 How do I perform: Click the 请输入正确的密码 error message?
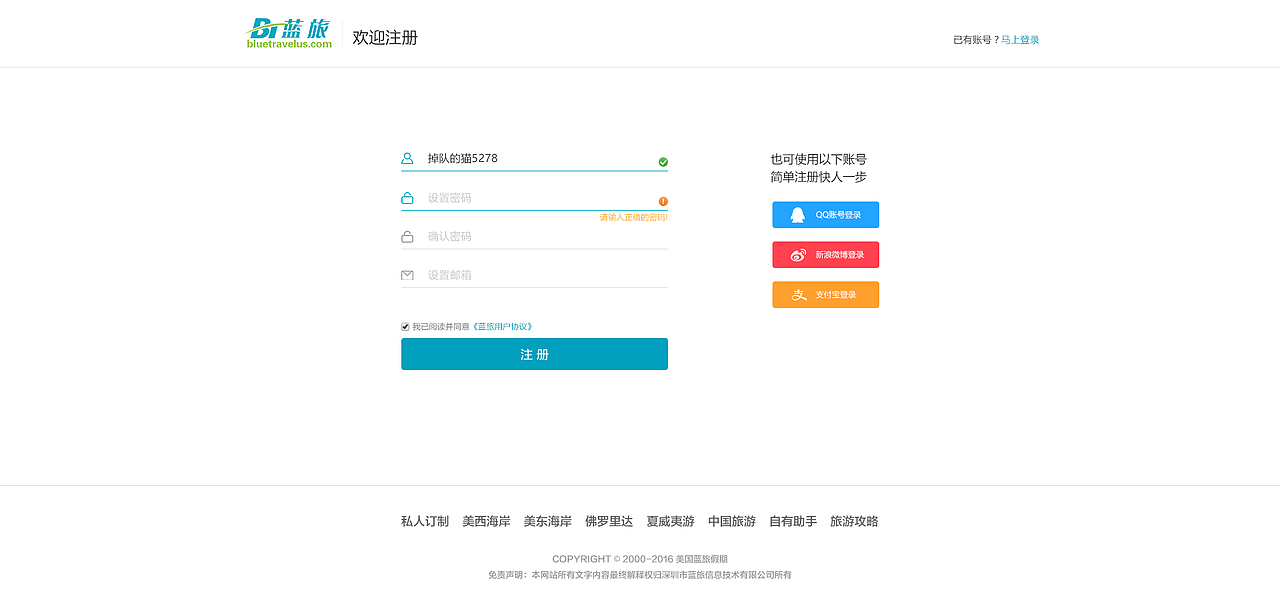[633, 217]
